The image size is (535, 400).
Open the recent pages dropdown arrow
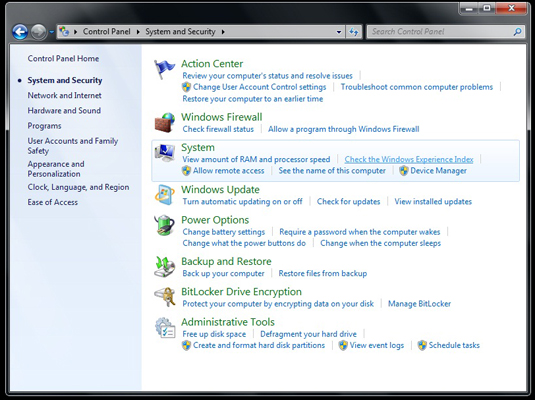point(52,32)
